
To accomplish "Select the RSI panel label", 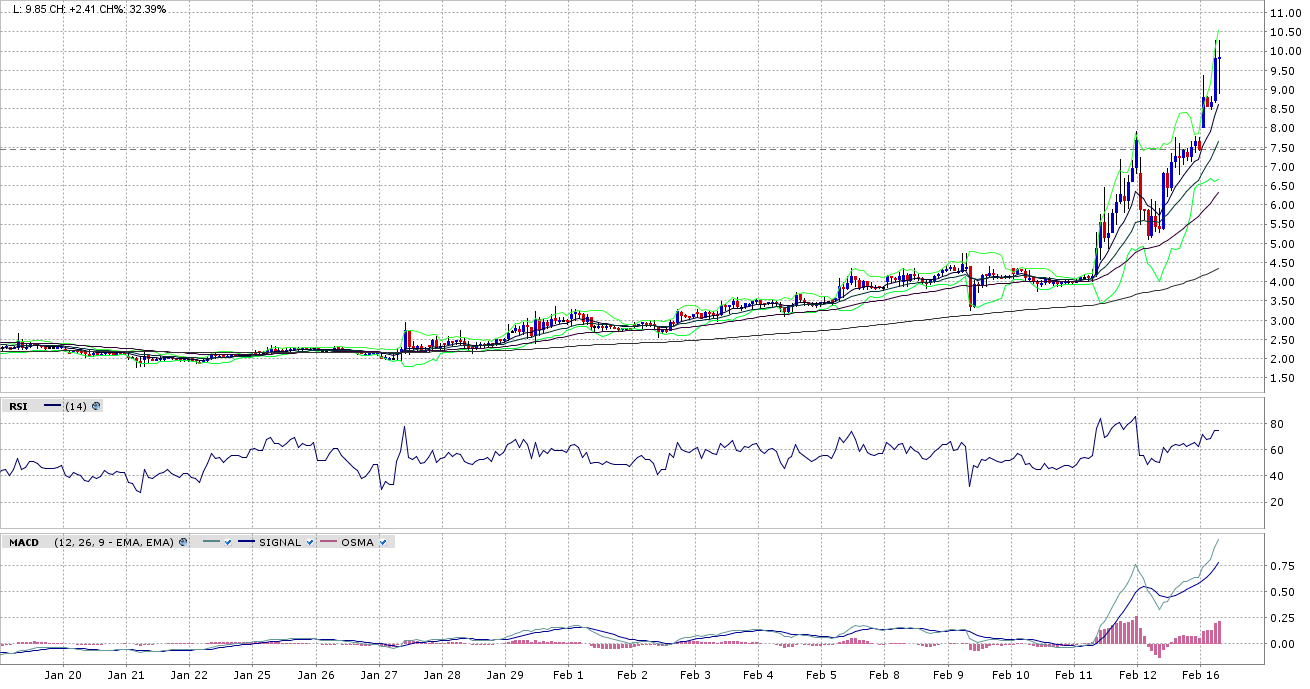I will [18, 406].
